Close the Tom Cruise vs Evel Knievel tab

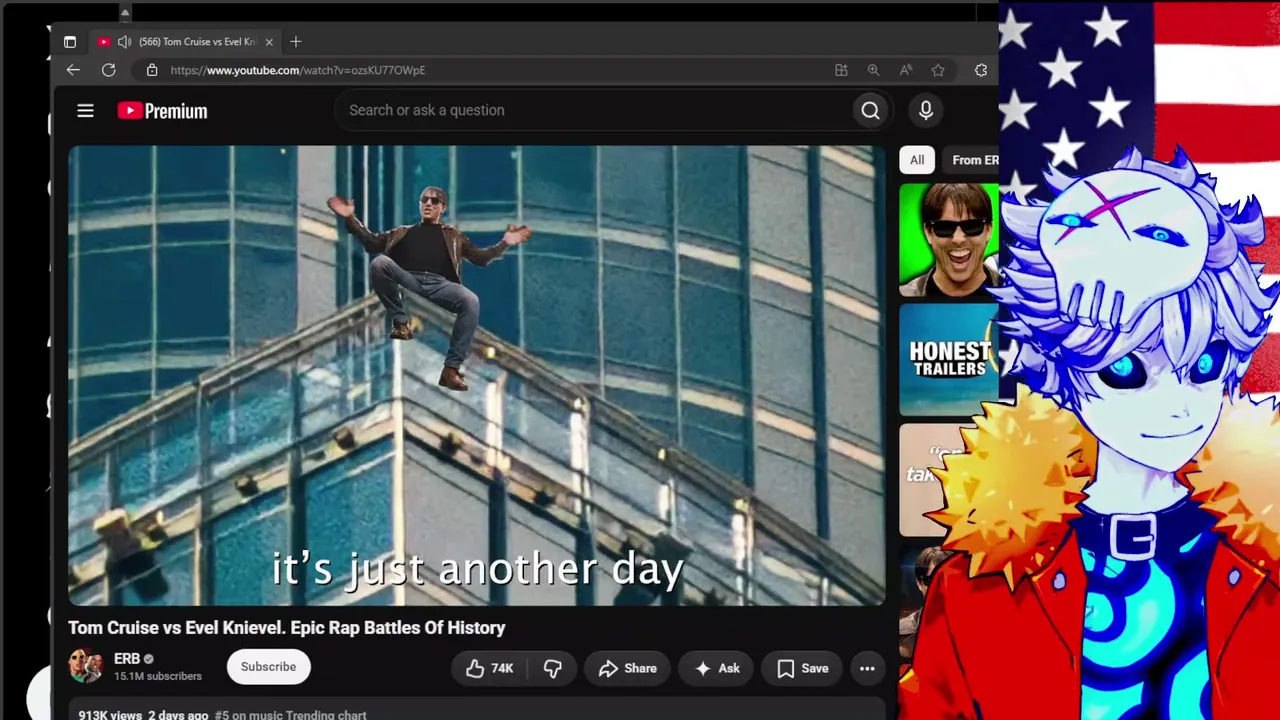point(269,42)
